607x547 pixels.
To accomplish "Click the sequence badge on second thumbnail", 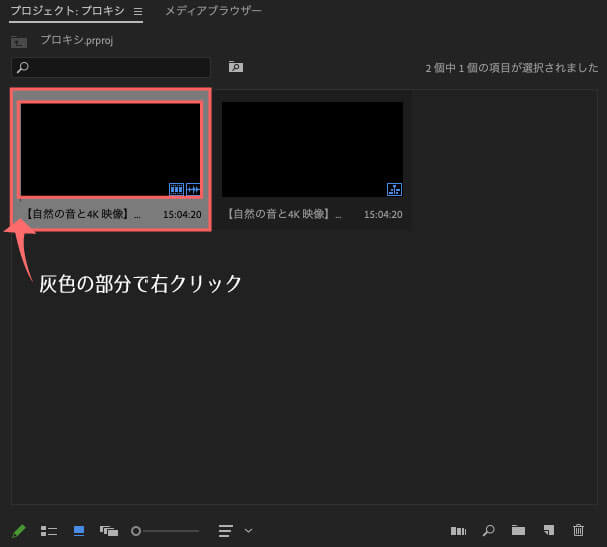I will tap(394, 189).
